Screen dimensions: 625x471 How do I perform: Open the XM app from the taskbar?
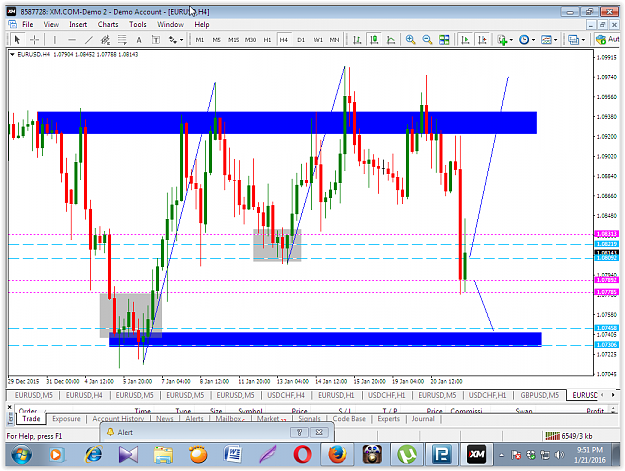[476, 454]
